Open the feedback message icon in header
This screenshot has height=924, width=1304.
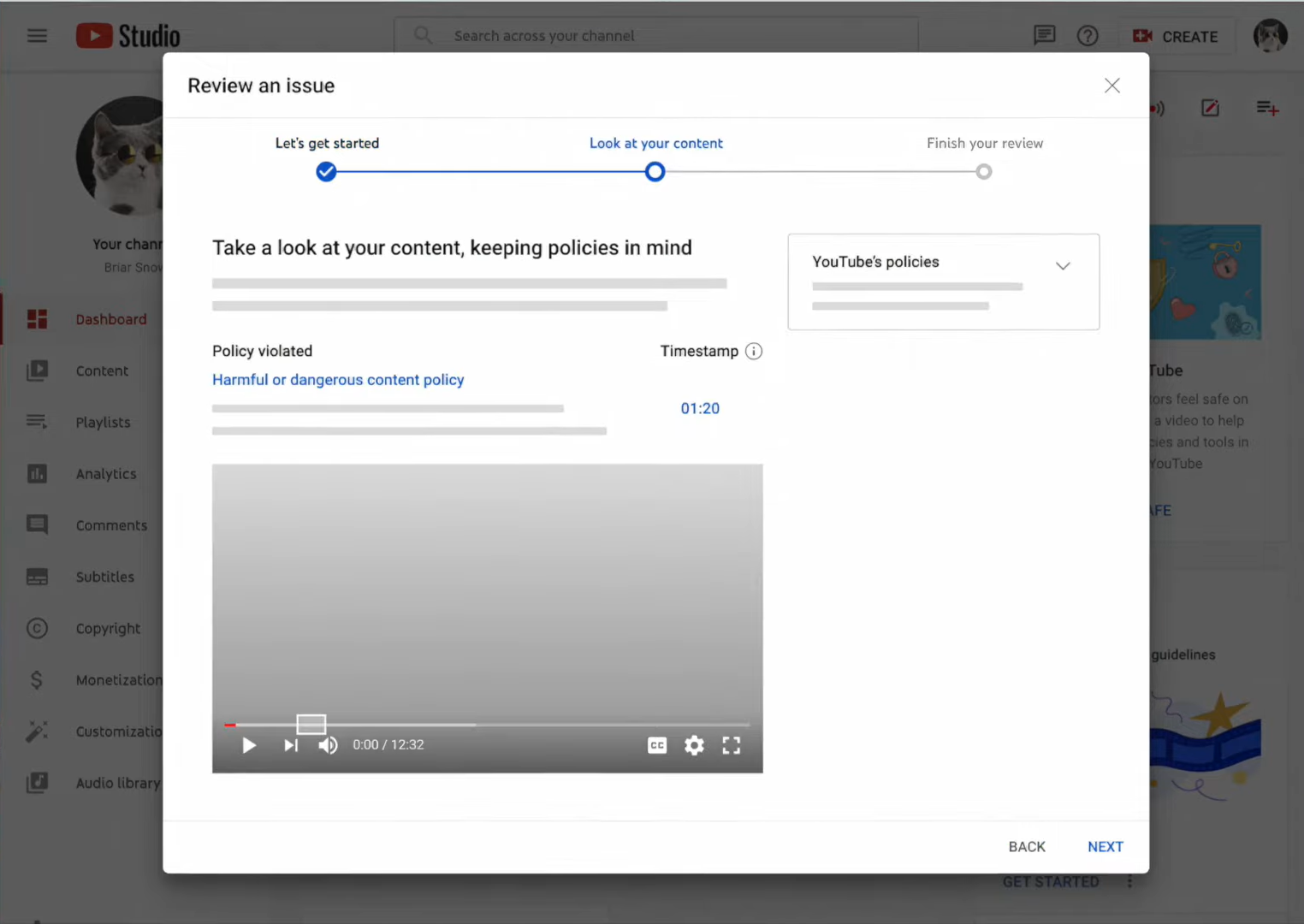point(1044,36)
